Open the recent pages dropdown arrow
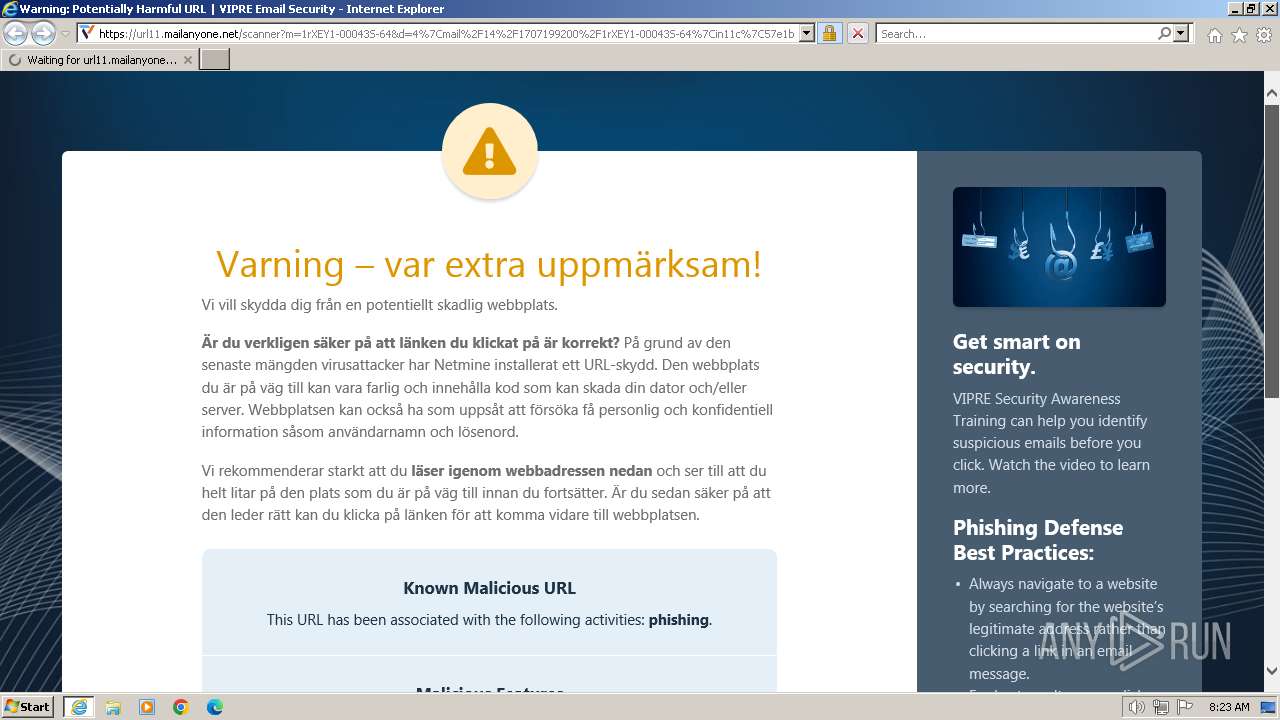This screenshot has height=720, width=1280. point(65,34)
